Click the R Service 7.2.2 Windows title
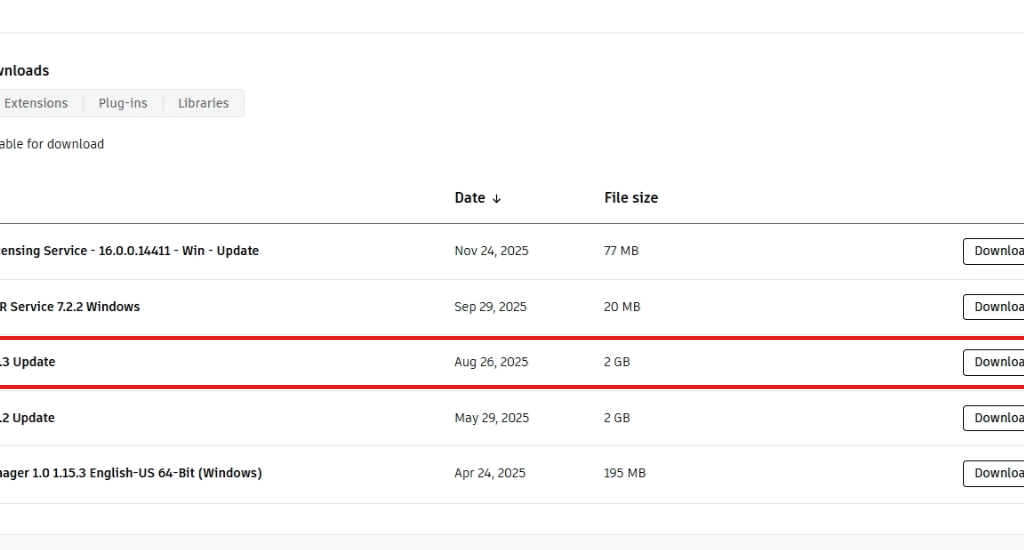The image size is (1024, 550). click(70, 307)
